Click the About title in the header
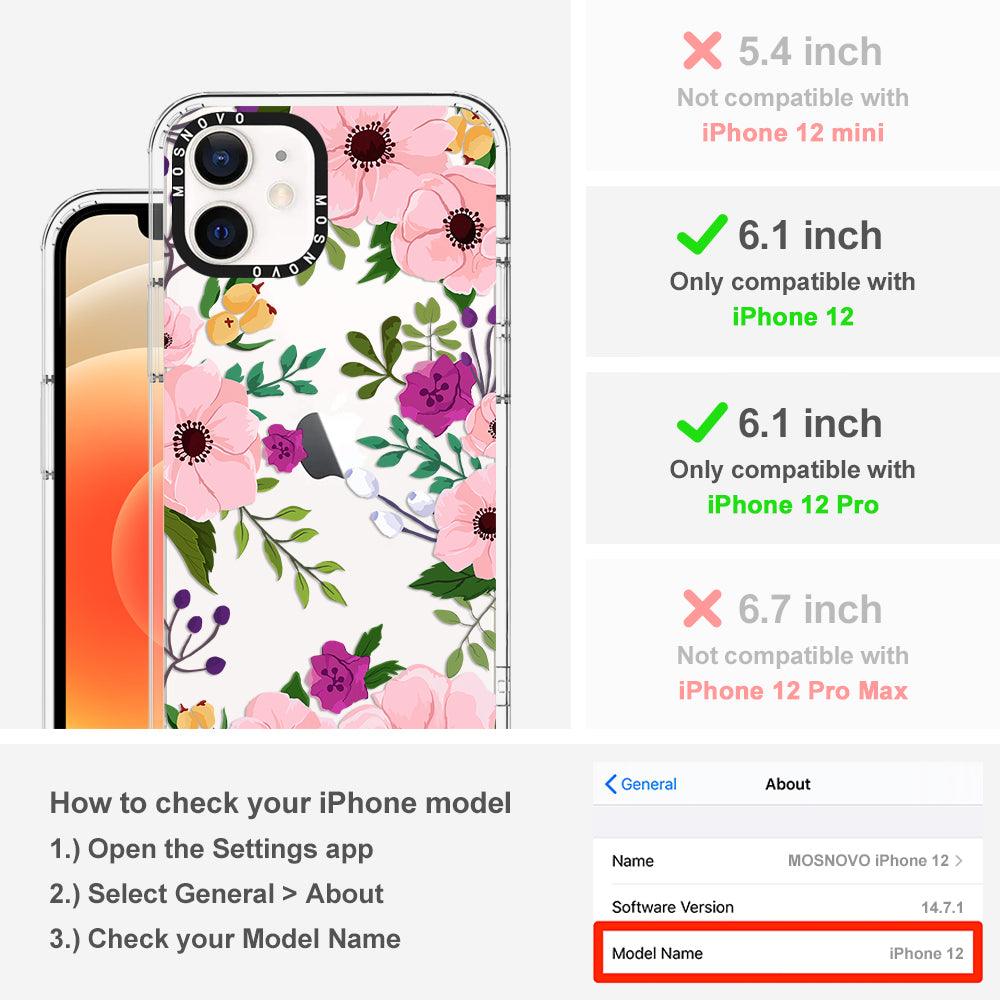 point(788,784)
